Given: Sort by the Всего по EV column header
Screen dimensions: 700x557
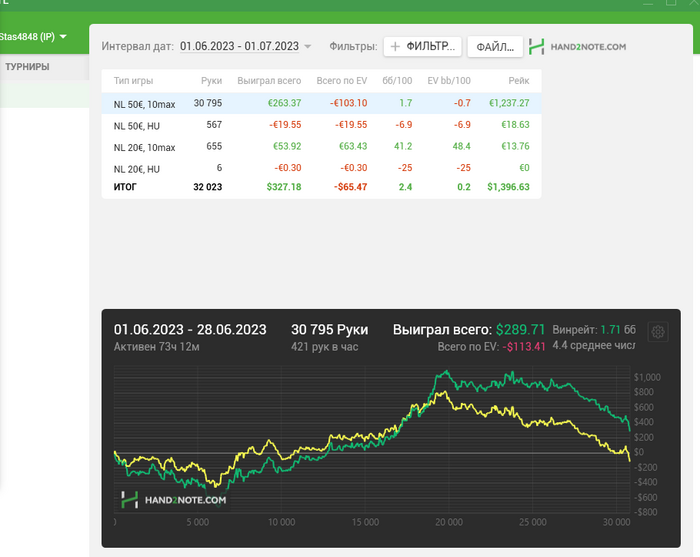Looking at the screenshot, I should pos(342,81).
